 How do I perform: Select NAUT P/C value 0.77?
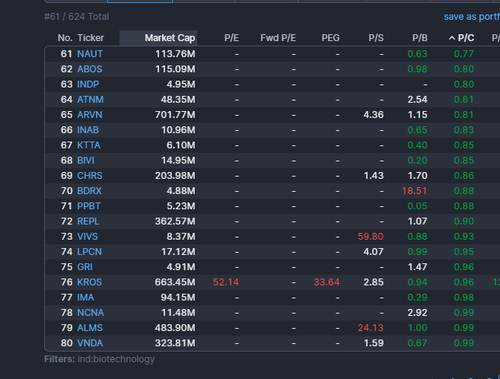464,54
